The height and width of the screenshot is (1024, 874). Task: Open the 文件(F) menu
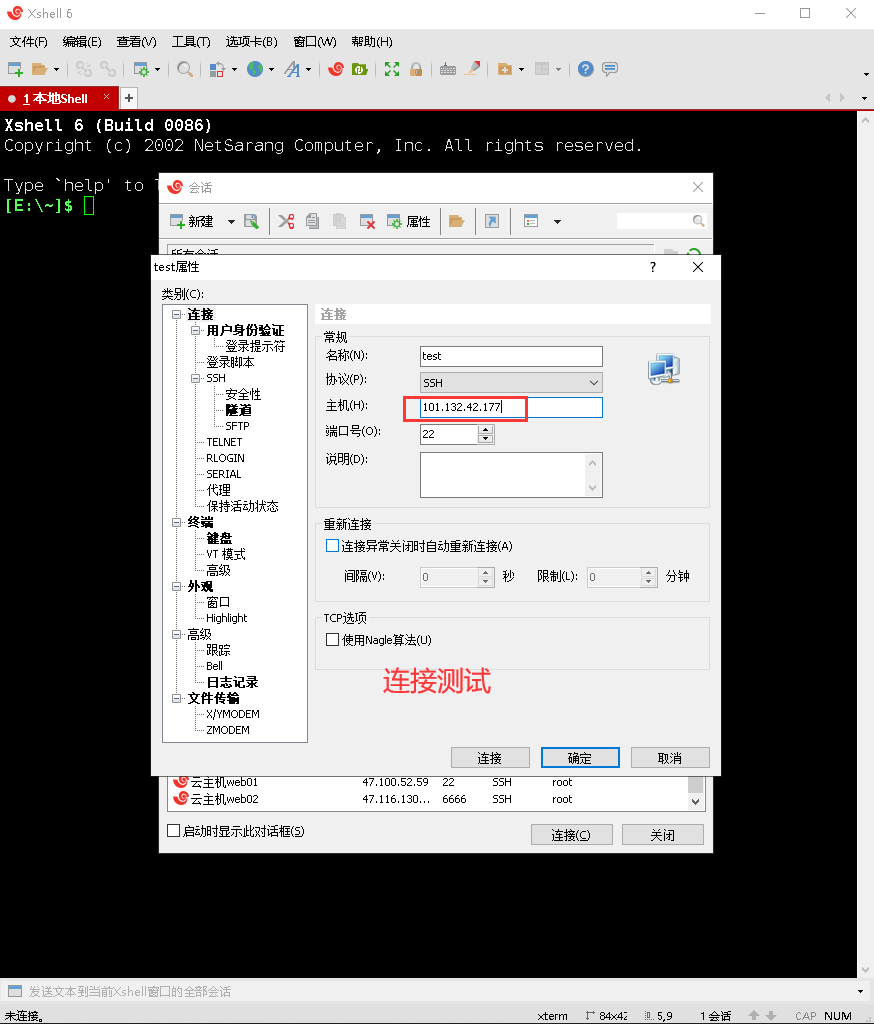click(x=29, y=42)
